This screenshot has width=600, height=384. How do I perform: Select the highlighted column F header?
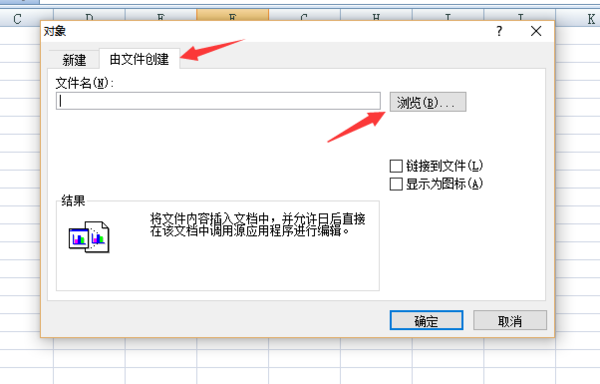point(232,15)
